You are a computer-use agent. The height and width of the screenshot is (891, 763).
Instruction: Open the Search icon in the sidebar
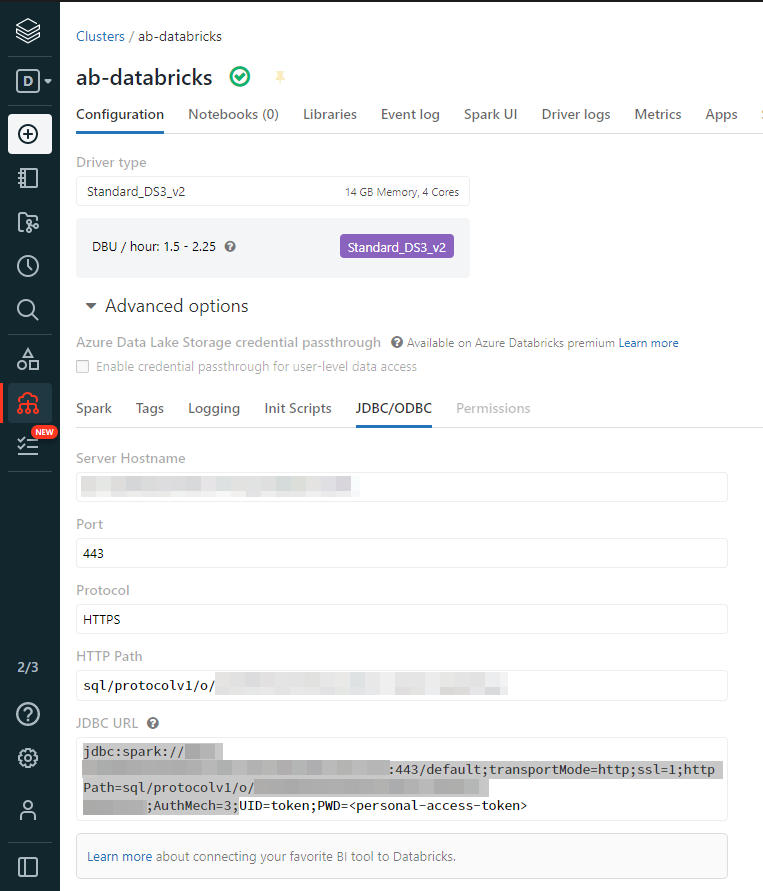[30, 310]
